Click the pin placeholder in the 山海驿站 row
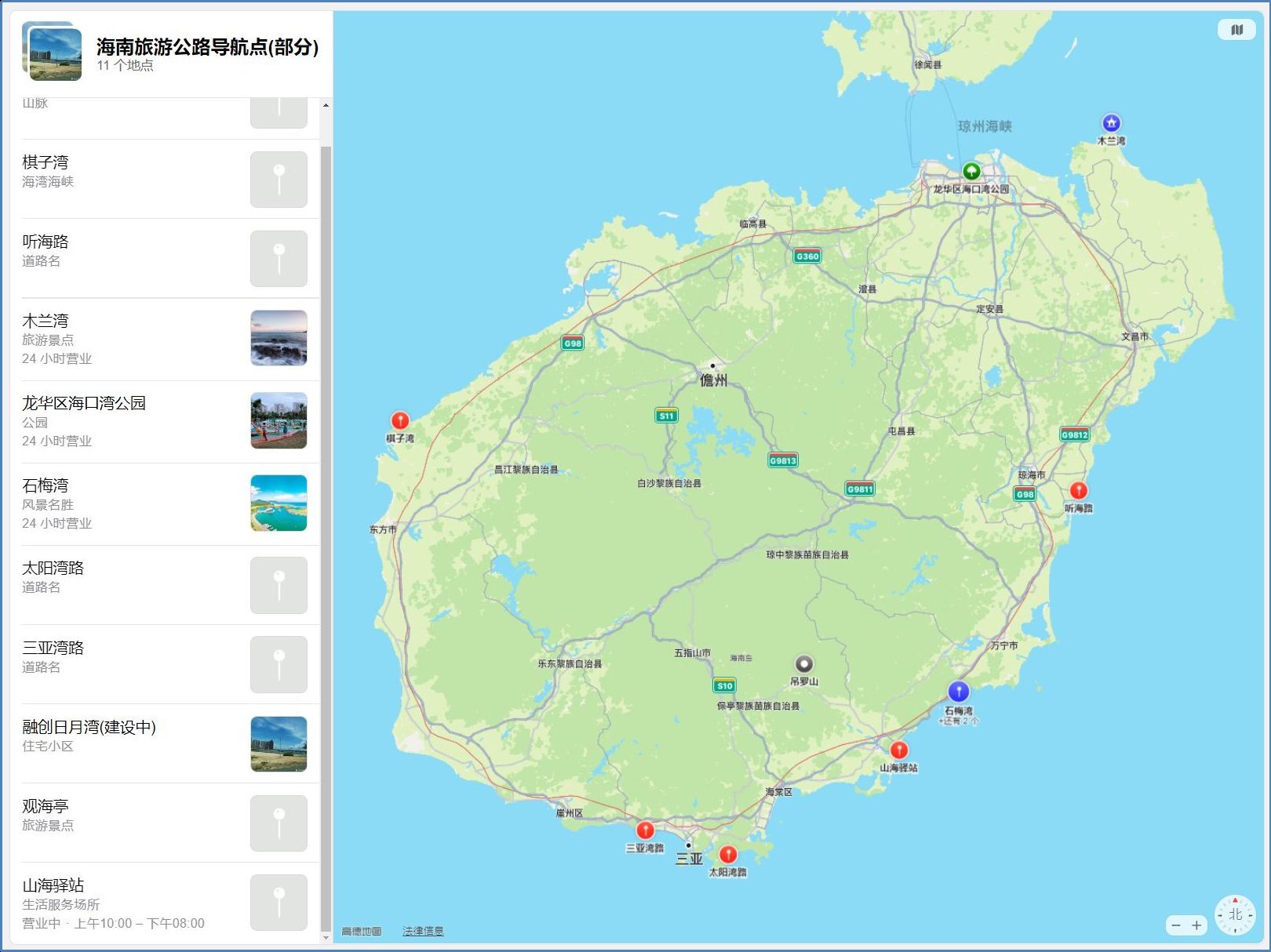The width and height of the screenshot is (1271, 952). tap(279, 903)
